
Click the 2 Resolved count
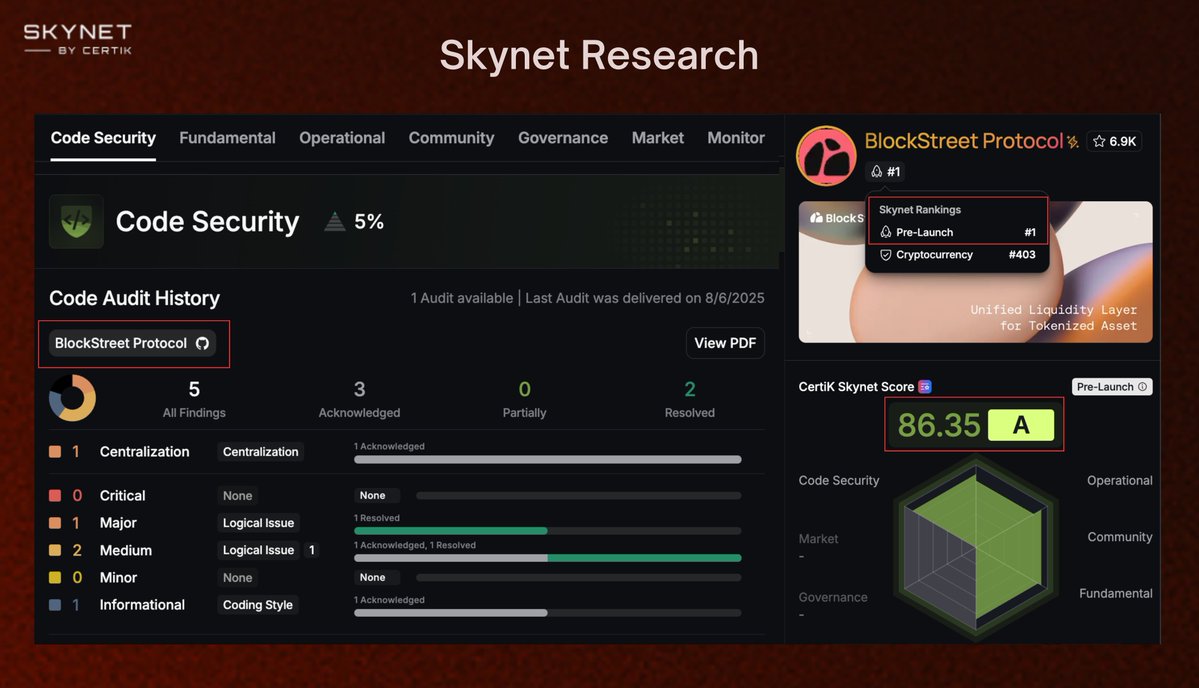(690, 390)
